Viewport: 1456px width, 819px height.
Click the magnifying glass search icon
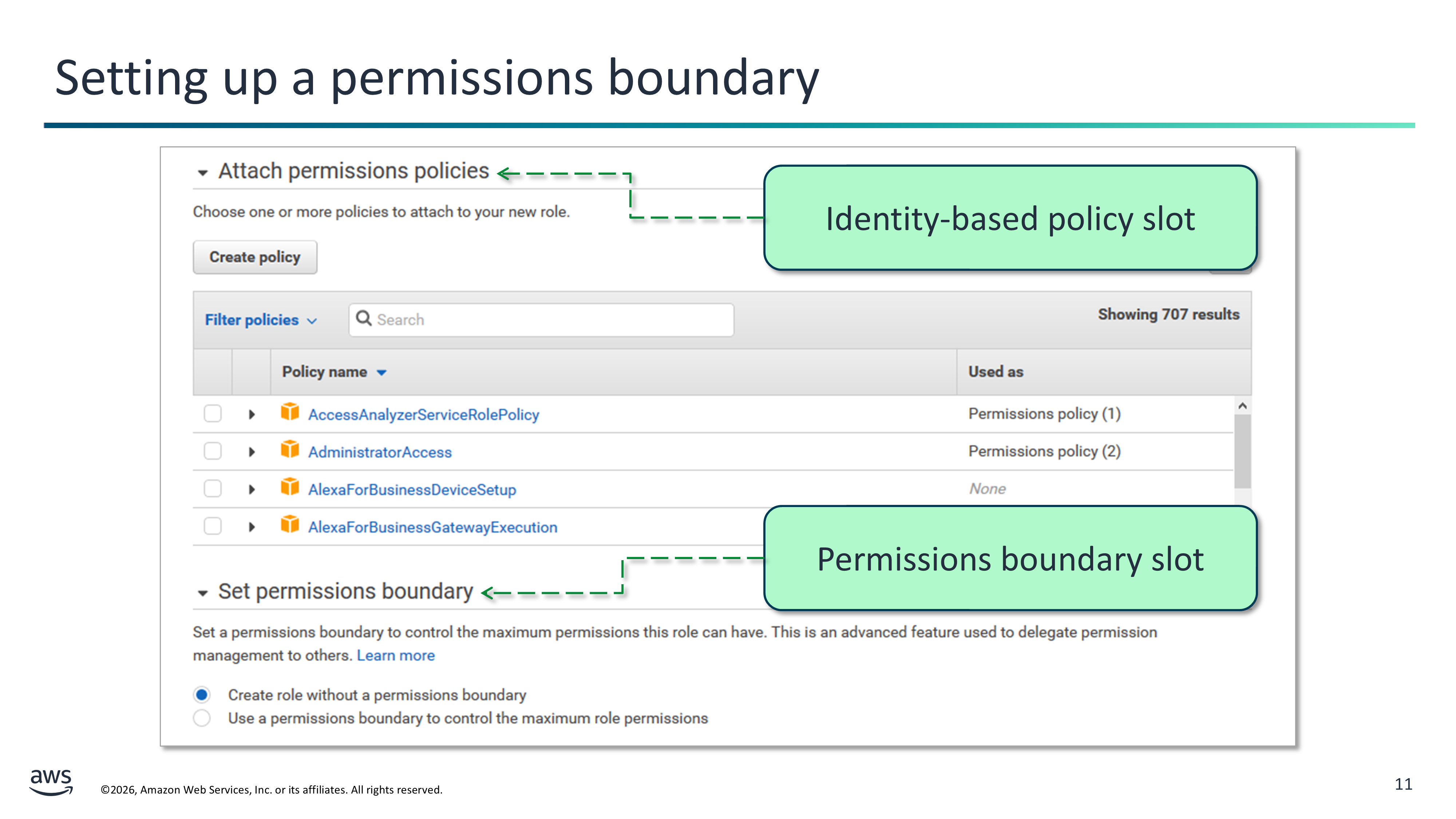point(364,319)
